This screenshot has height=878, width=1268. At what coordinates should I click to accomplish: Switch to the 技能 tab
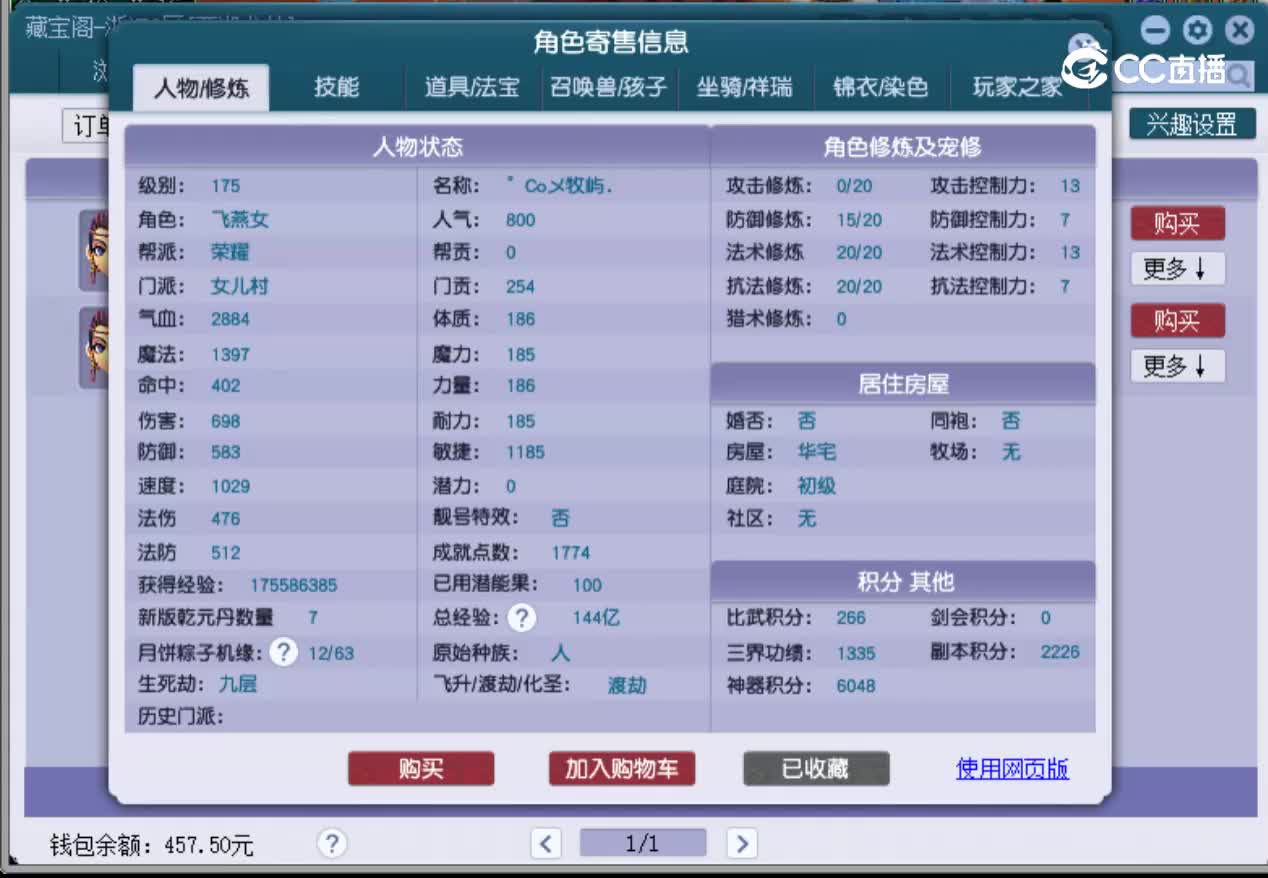(338, 87)
